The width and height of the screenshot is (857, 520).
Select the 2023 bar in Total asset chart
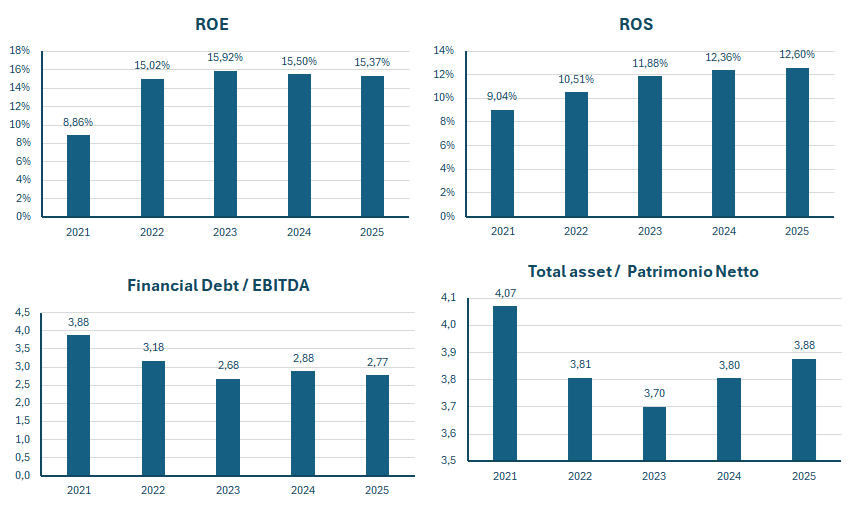click(654, 434)
